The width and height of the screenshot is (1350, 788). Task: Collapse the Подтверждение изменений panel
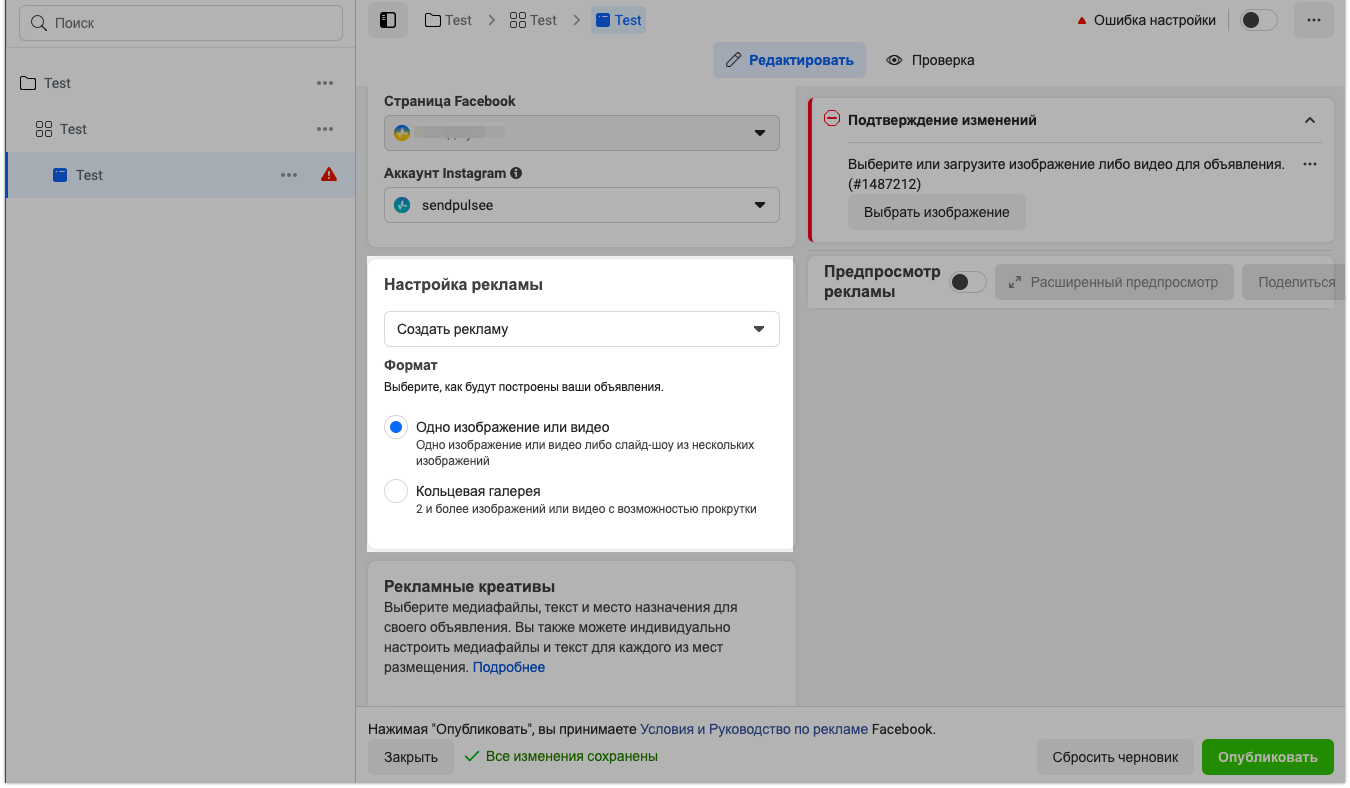(x=1310, y=120)
